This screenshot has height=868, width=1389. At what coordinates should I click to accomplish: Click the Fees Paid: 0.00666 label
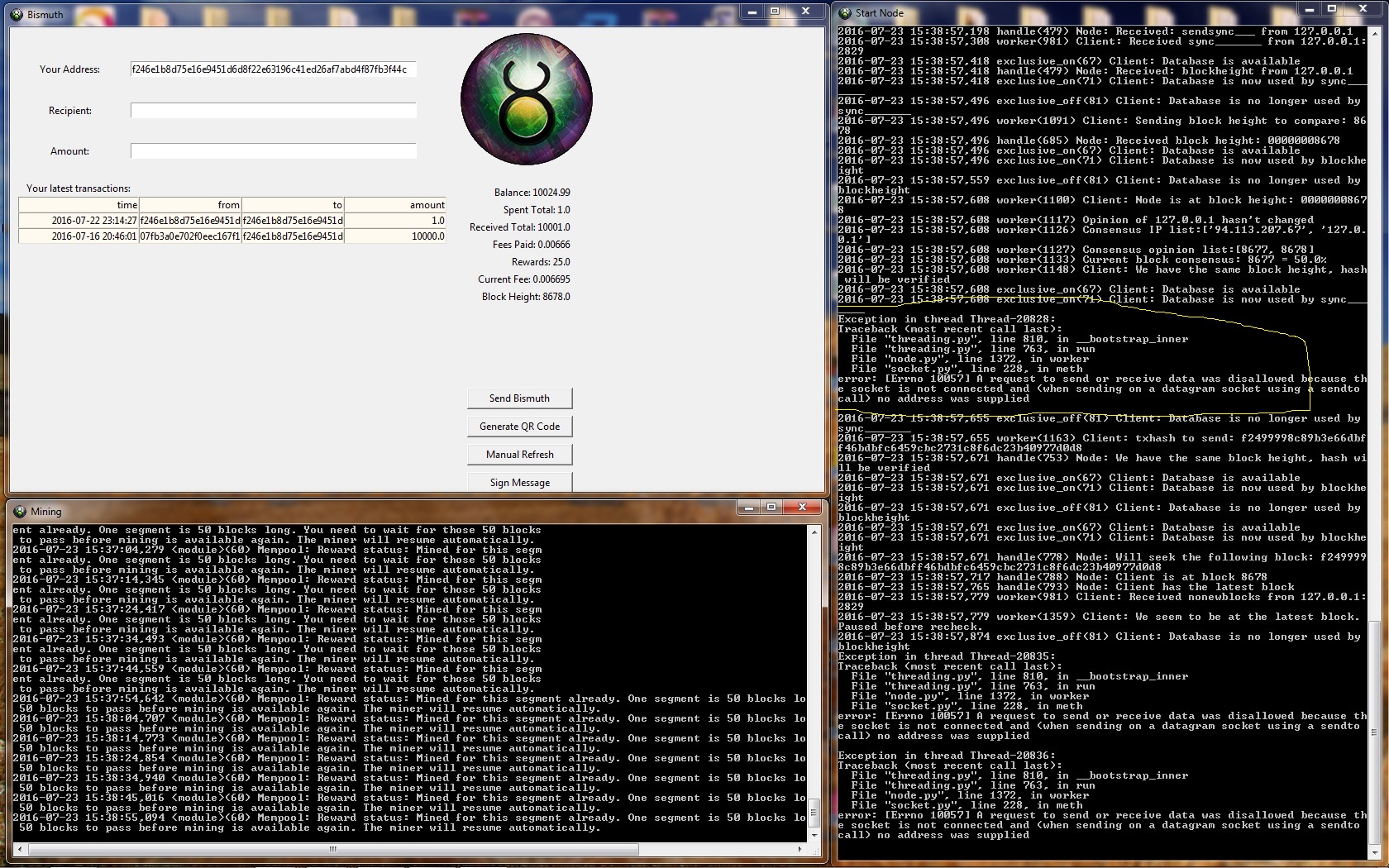click(531, 245)
